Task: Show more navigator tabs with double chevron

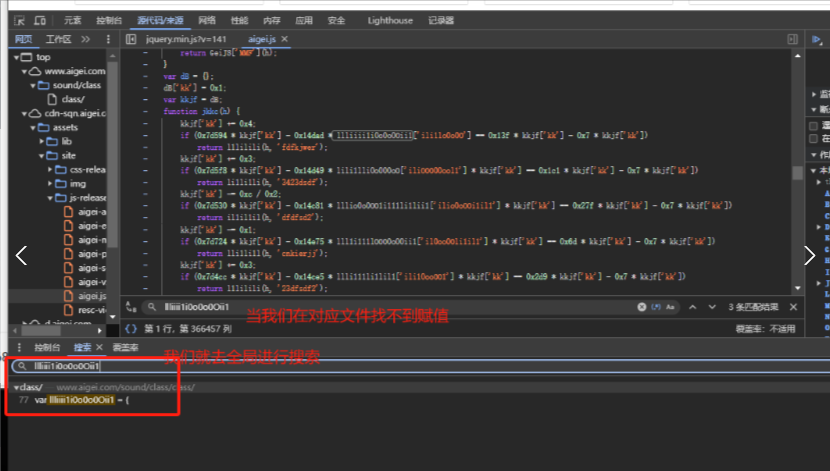Action: pyautogui.click(x=86, y=39)
